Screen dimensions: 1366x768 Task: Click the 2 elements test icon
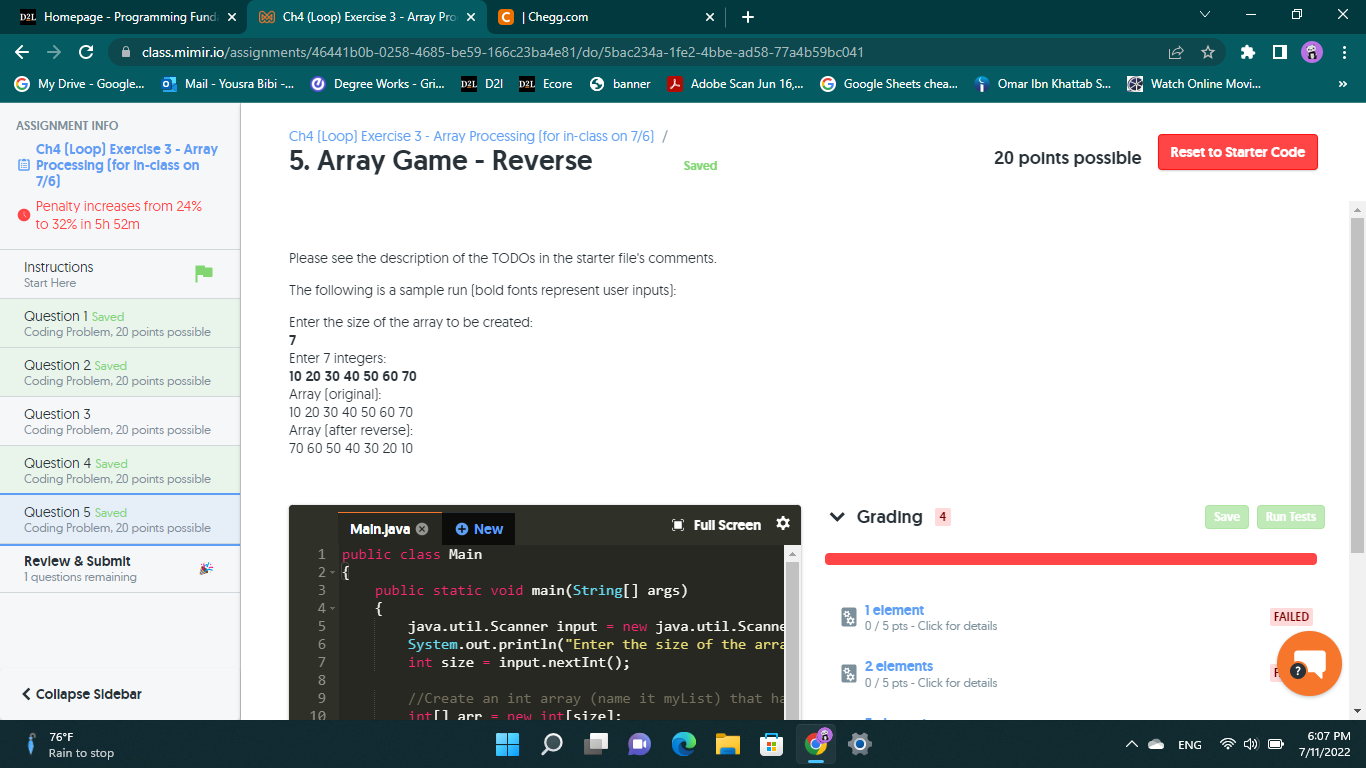(x=849, y=673)
